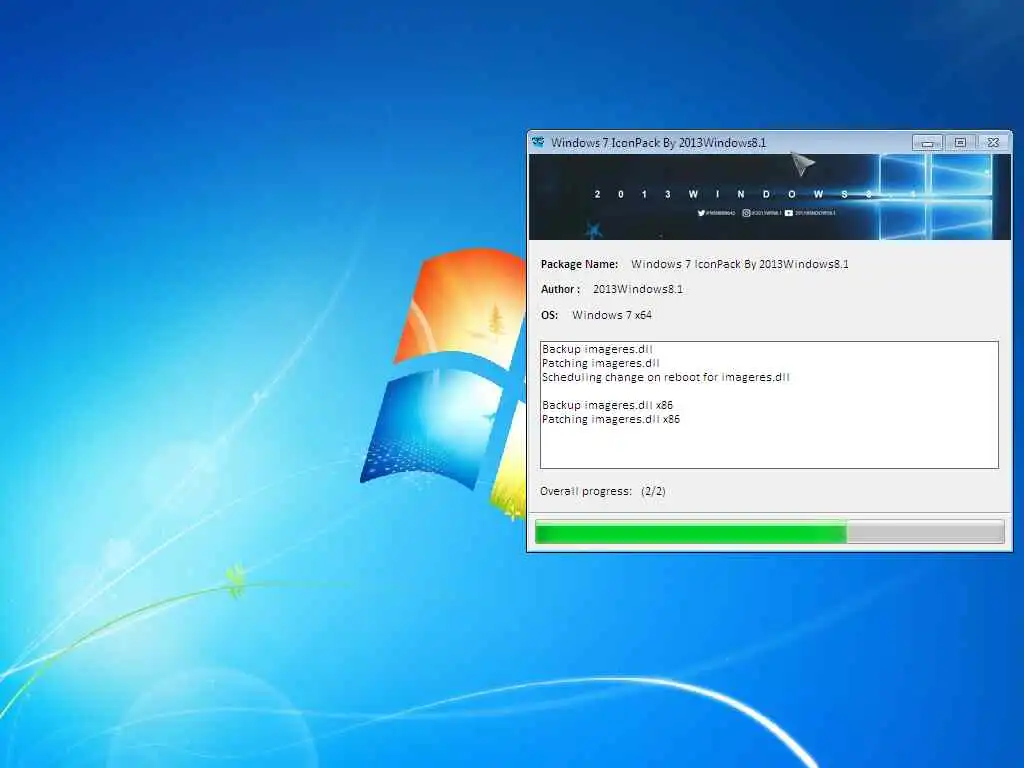Select the package name value text
1024x768 pixels.
pos(740,264)
